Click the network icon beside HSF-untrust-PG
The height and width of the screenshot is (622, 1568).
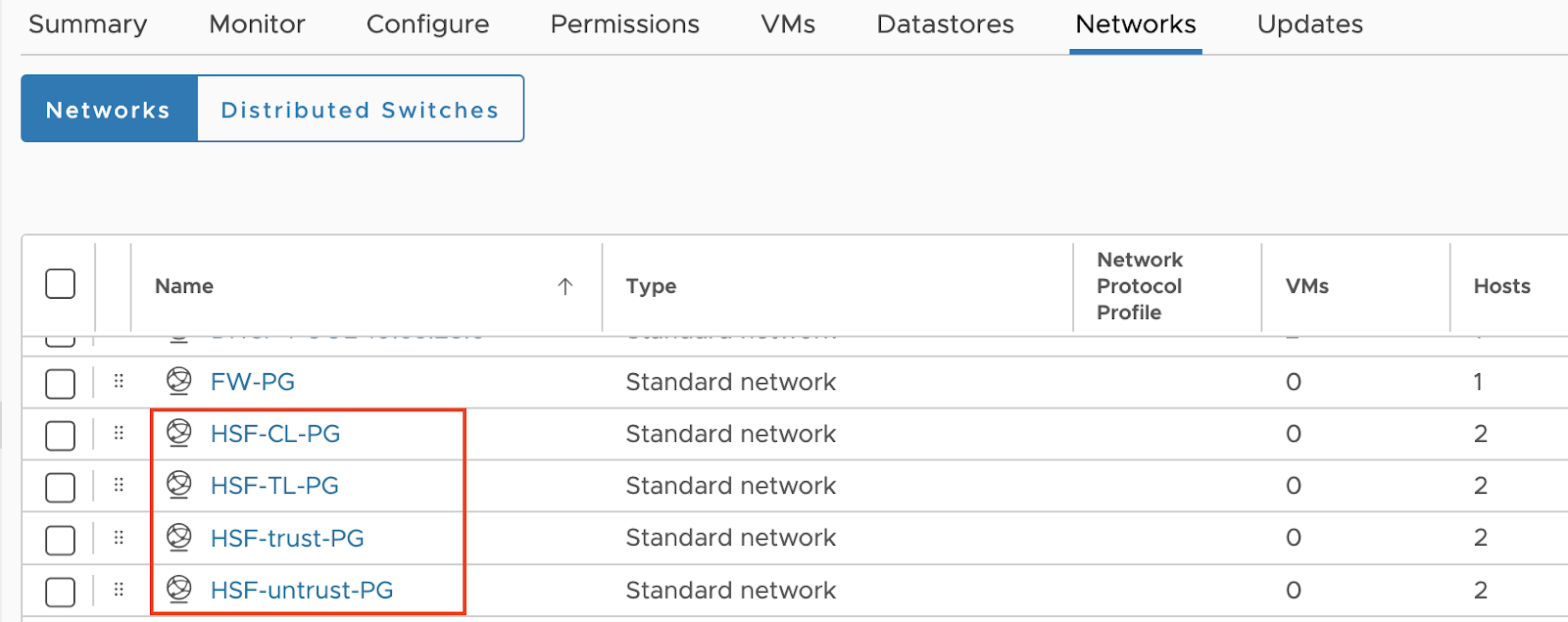click(x=179, y=589)
